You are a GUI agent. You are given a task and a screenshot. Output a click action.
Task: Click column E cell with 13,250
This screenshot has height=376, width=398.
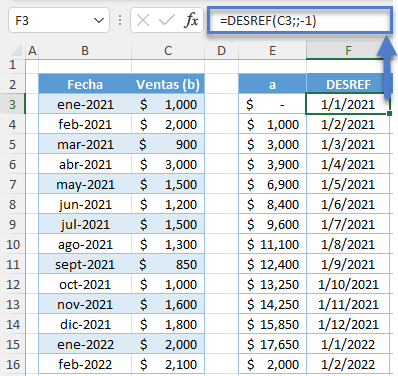tap(272, 284)
